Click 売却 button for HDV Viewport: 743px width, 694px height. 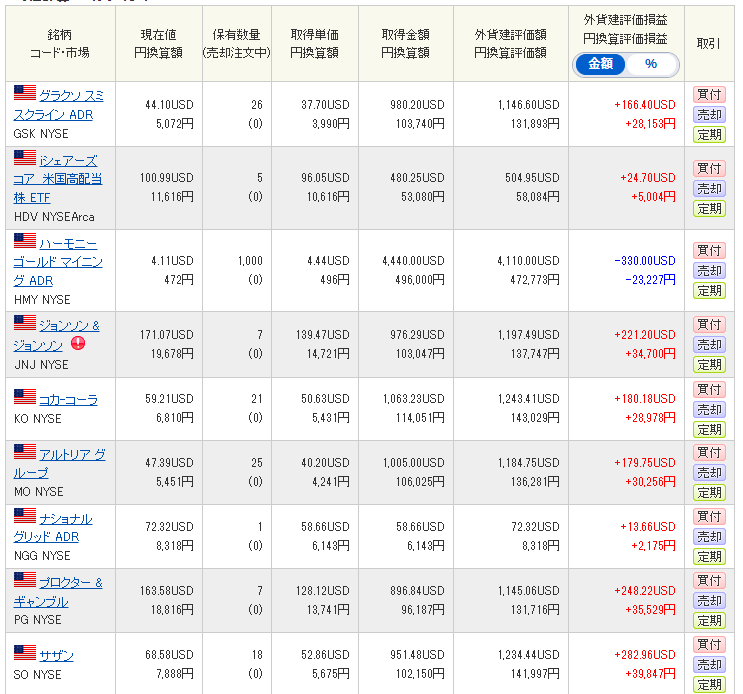(x=709, y=189)
